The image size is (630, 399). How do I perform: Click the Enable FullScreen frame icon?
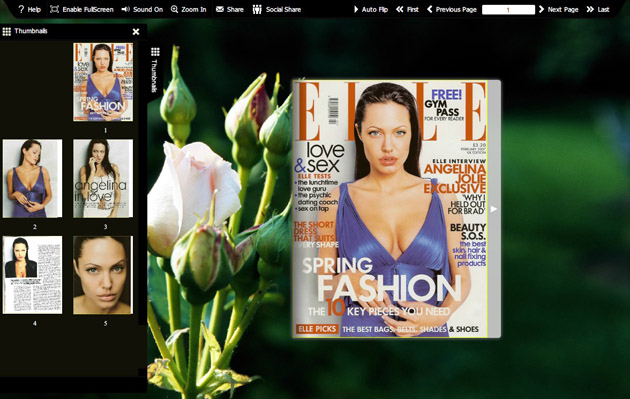click(x=54, y=9)
